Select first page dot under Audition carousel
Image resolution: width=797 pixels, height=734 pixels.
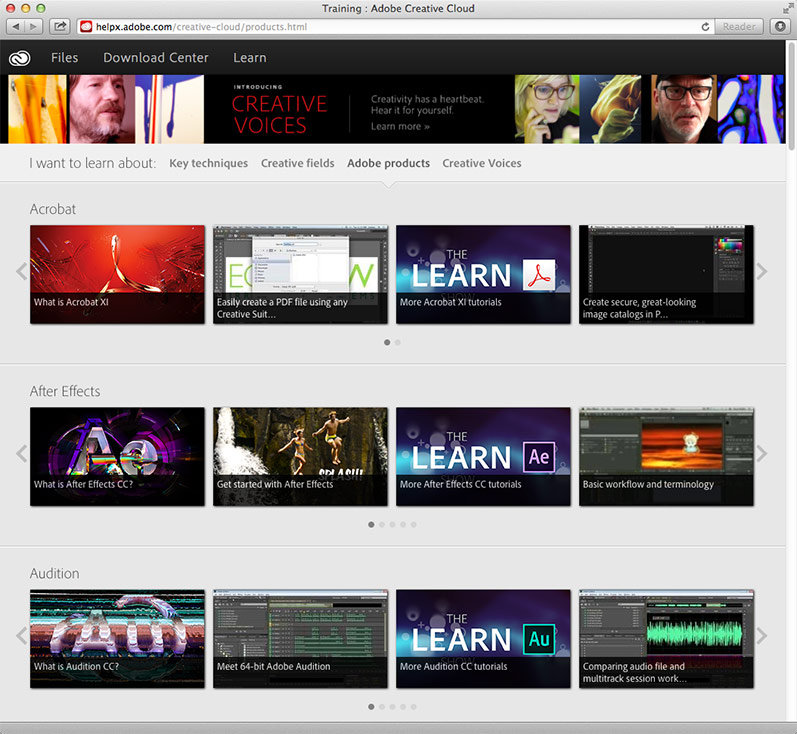pos(371,707)
